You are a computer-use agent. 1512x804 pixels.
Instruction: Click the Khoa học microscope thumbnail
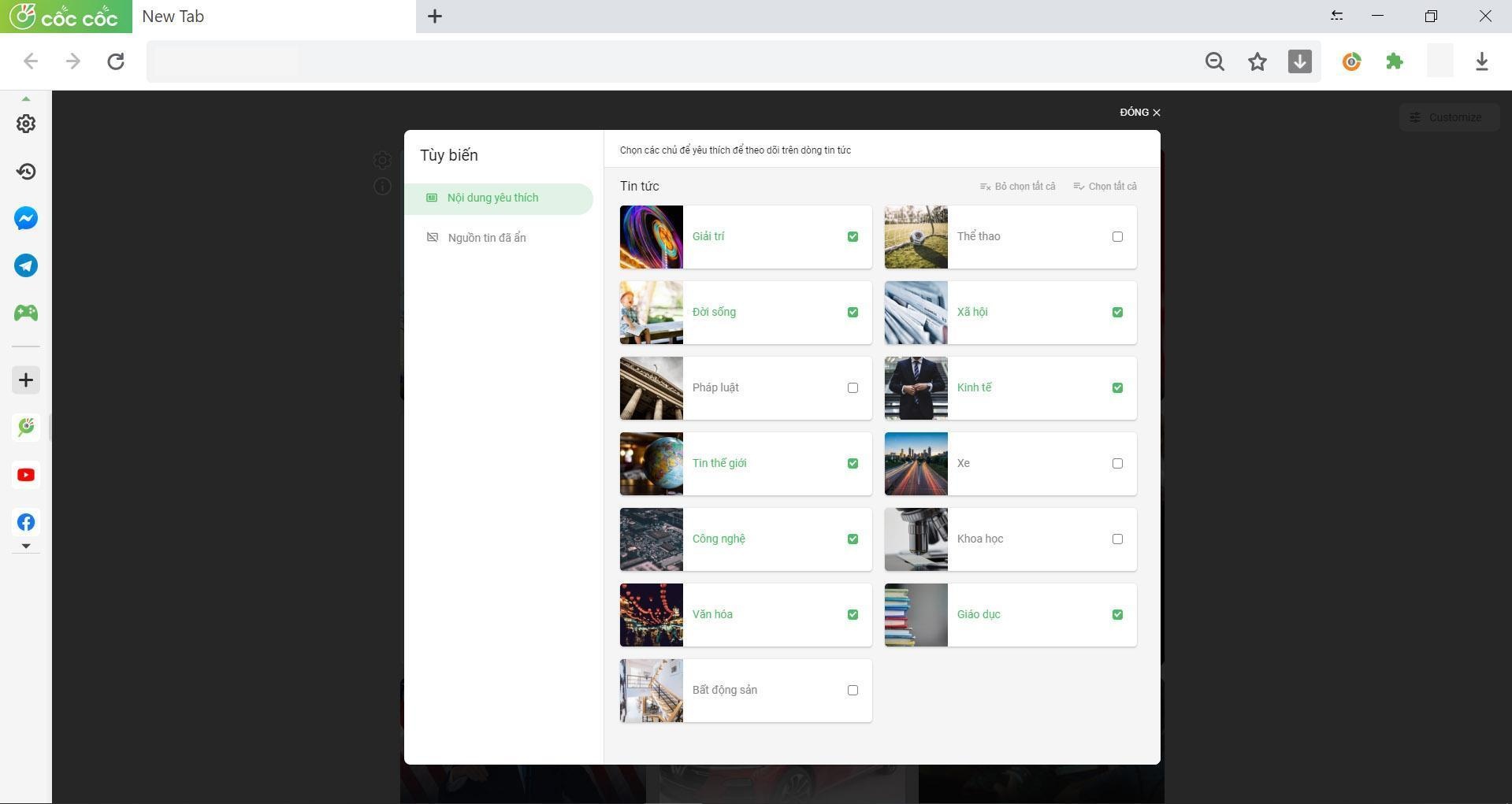(916, 539)
